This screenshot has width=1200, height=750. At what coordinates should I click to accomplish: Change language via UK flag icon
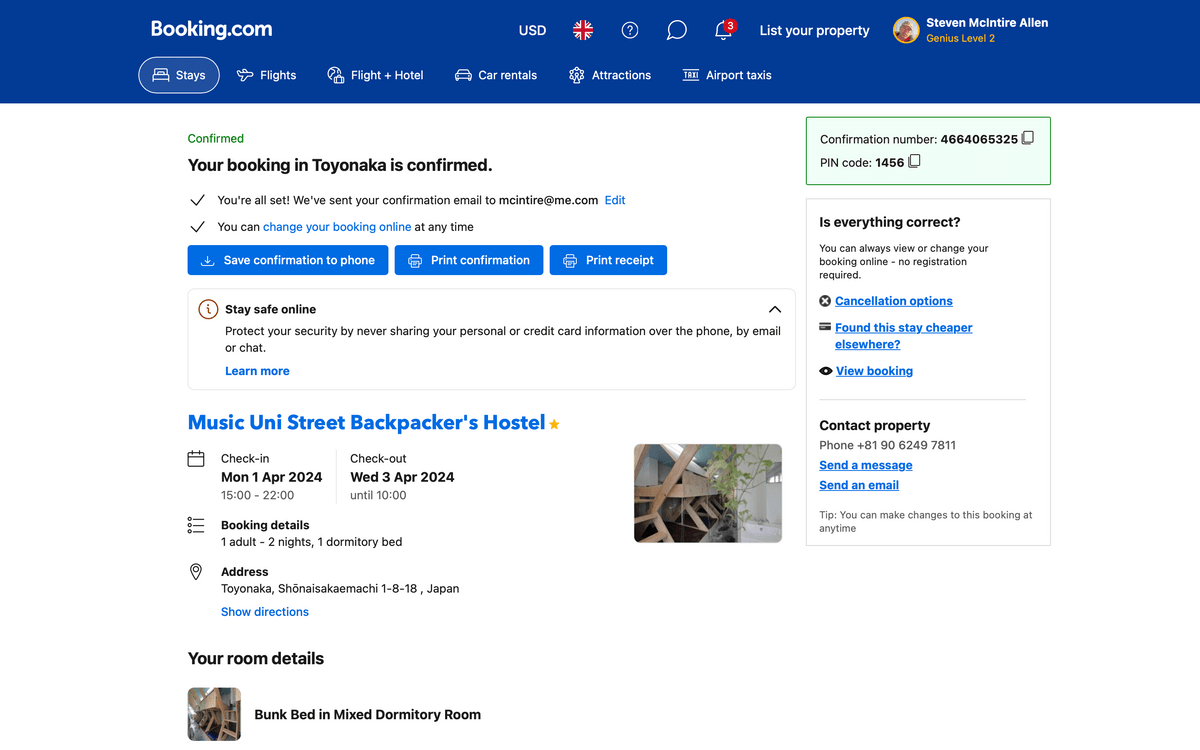pos(583,31)
